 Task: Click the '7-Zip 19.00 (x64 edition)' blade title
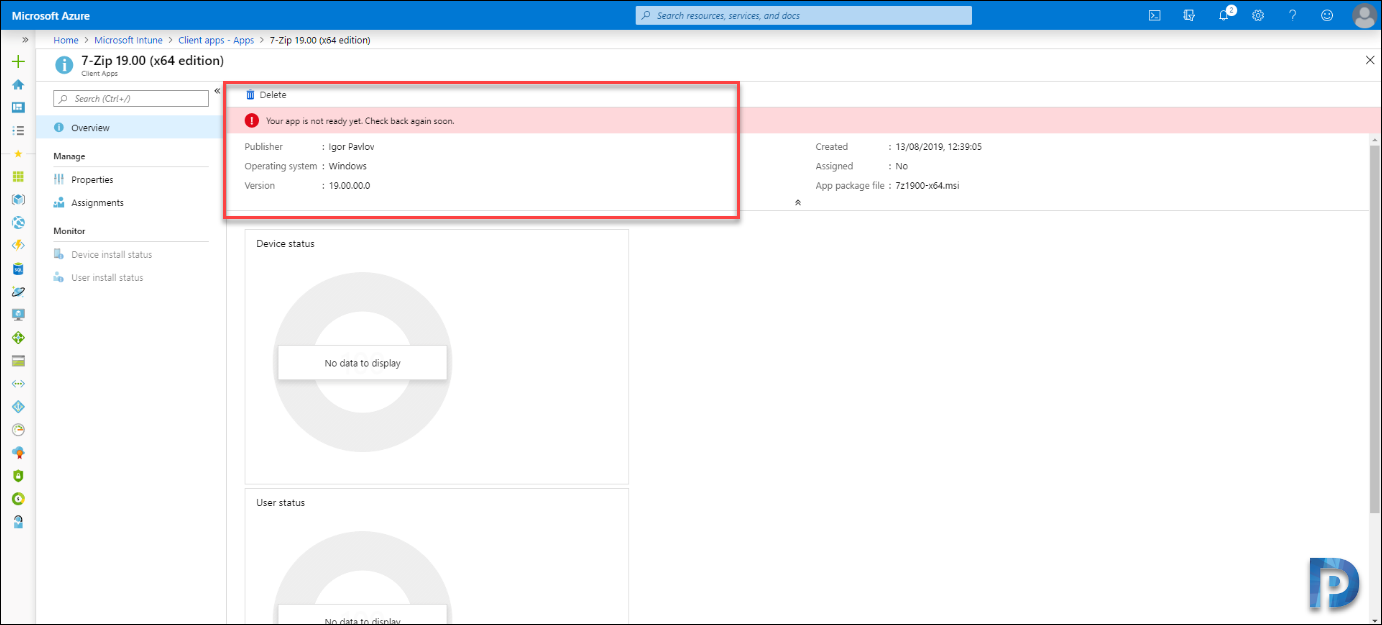(x=152, y=61)
